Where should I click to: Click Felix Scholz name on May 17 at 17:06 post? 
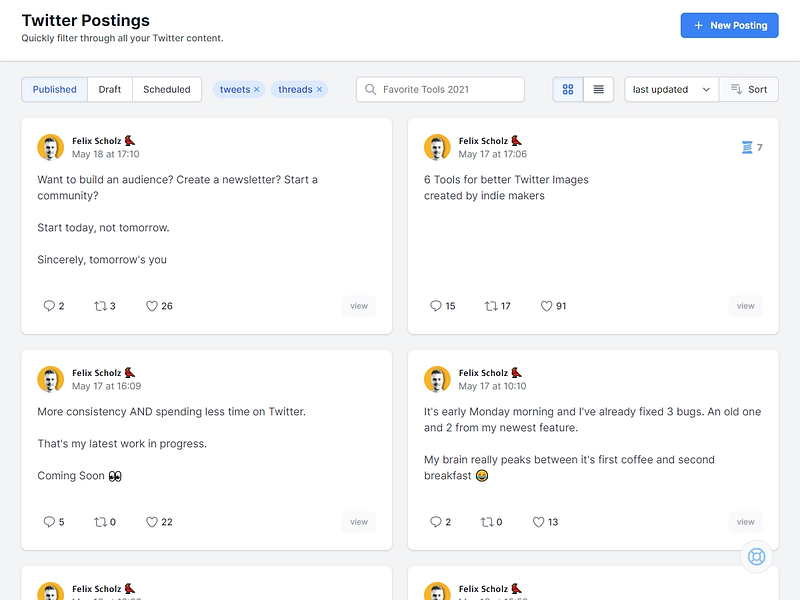[483, 141]
